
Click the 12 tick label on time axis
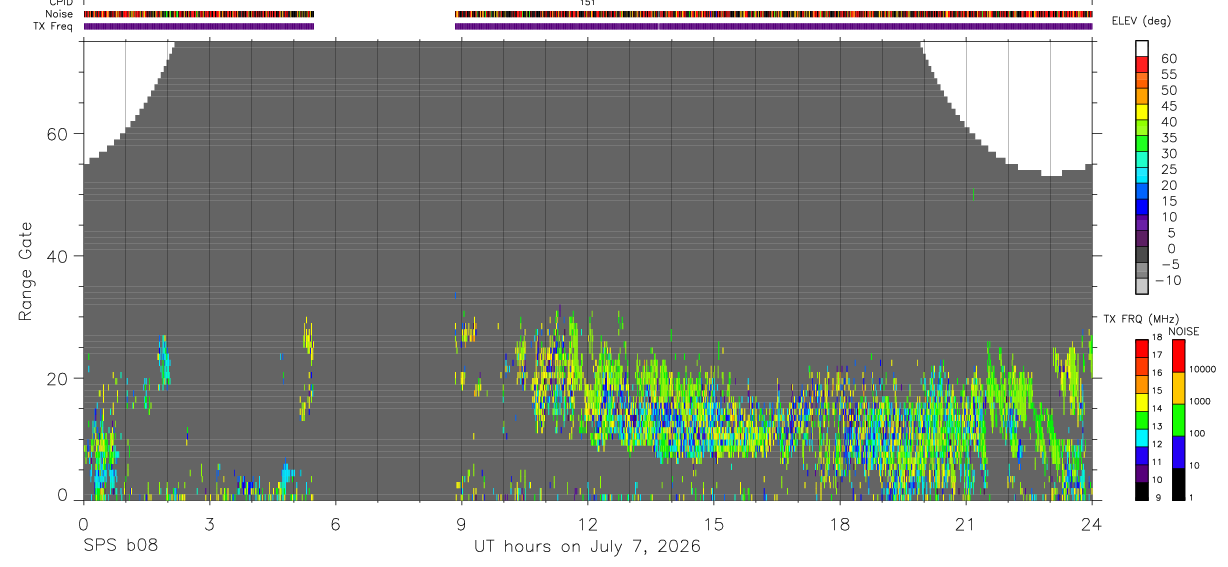pyautogui.click(x=588, y=524)
